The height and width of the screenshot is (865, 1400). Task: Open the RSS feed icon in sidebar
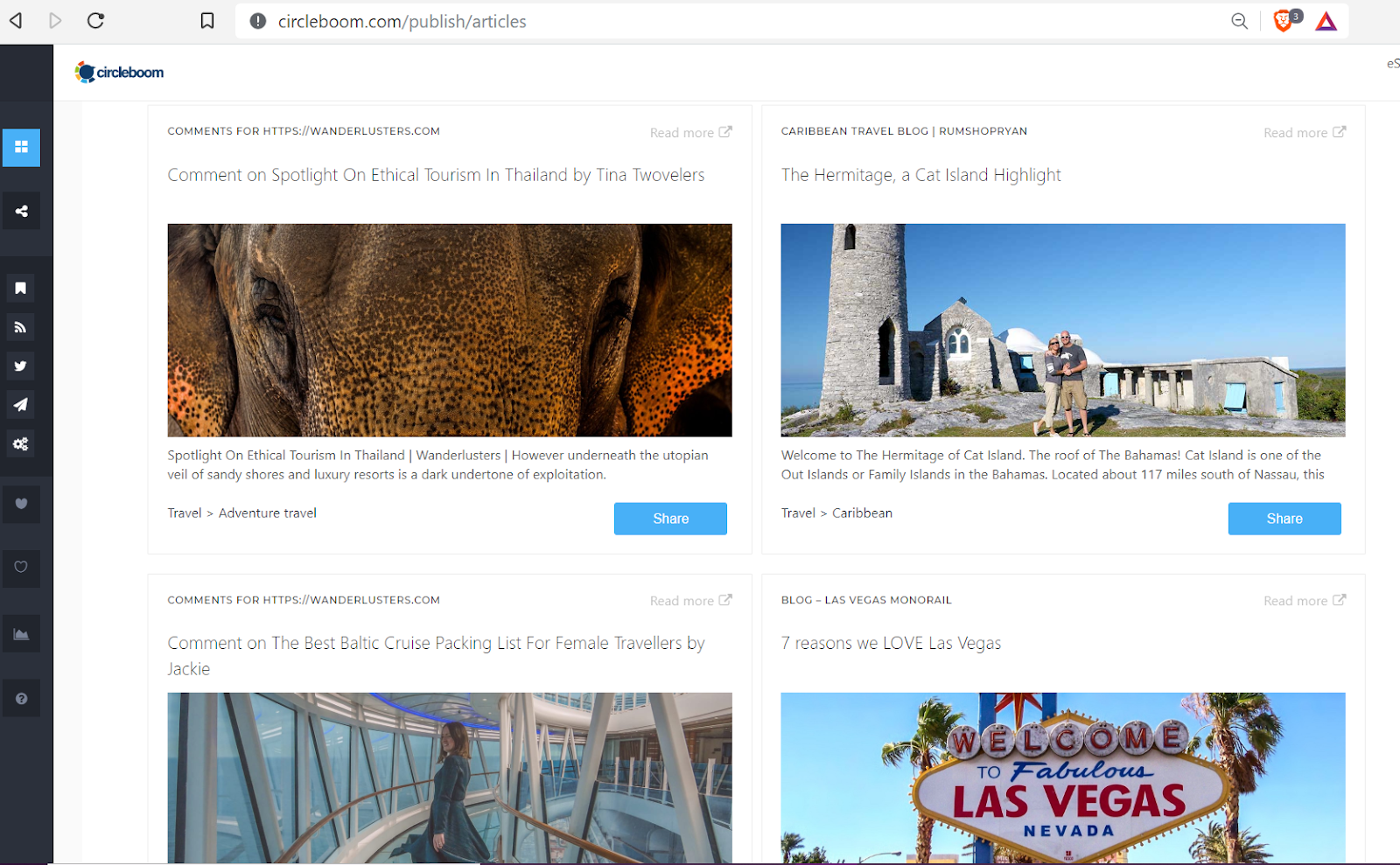(x=21, y=327)
